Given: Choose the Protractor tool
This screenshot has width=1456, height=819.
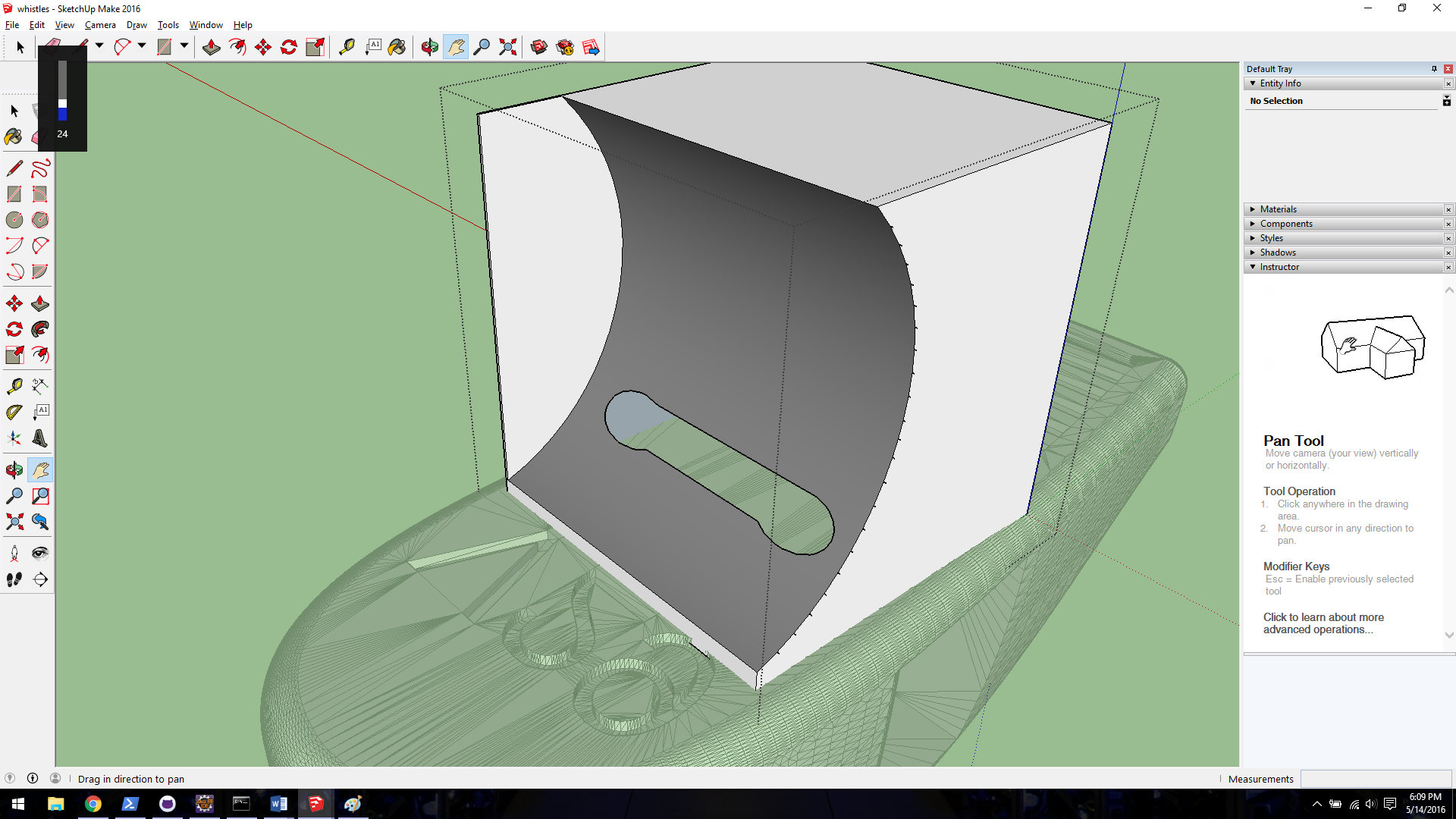Looking at the screenshot, I should coord(14,412).
